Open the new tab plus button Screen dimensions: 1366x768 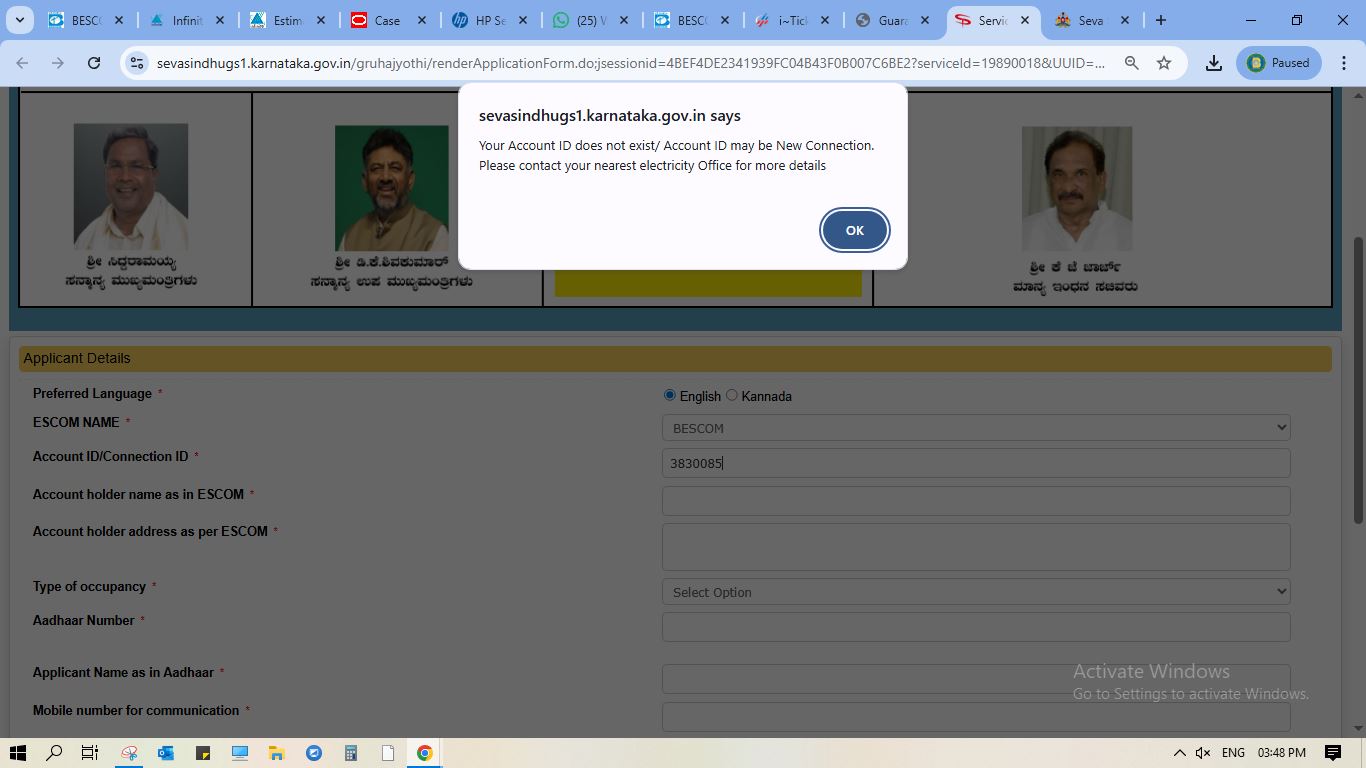pyautogui.click(x=1160, y=20)
